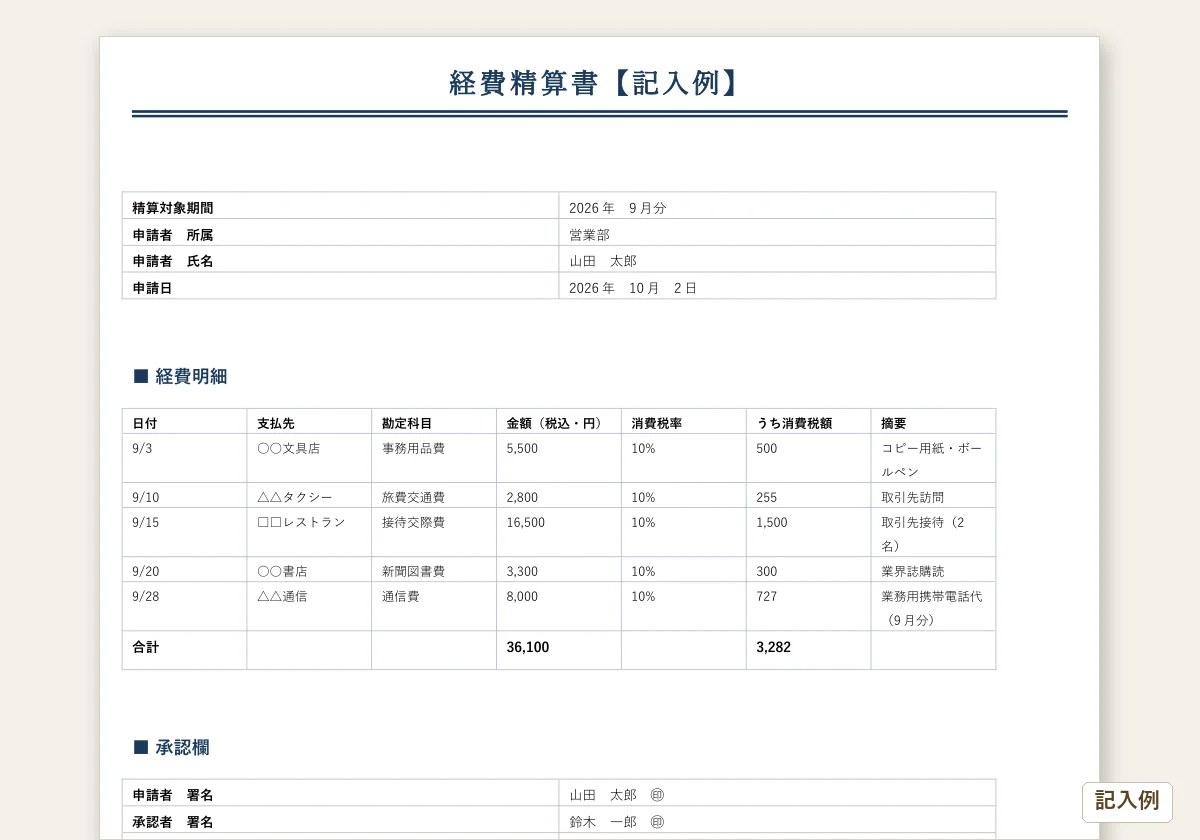
Task: Click the total amount 36,100
Action: [527, 647]
